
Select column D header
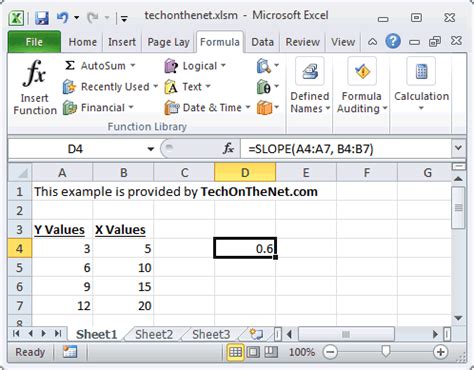[x=245, y=173]
